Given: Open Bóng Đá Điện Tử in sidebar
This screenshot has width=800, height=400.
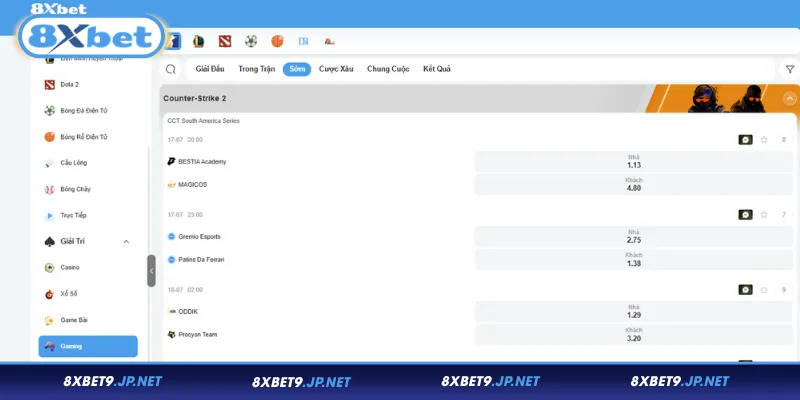Looking at the screenshot, I should 84,111.
